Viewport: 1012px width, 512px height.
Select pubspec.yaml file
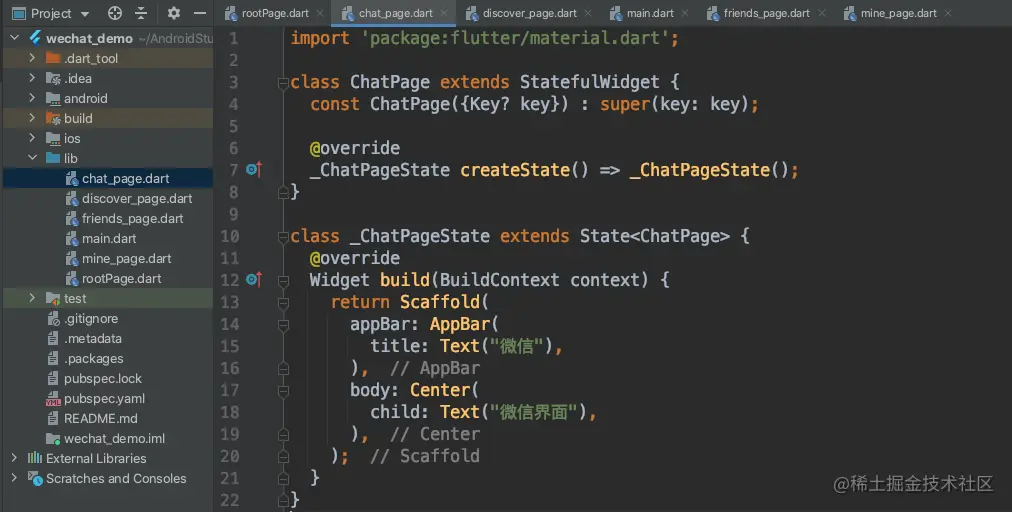pyautogui.click(x=108, y=398)
